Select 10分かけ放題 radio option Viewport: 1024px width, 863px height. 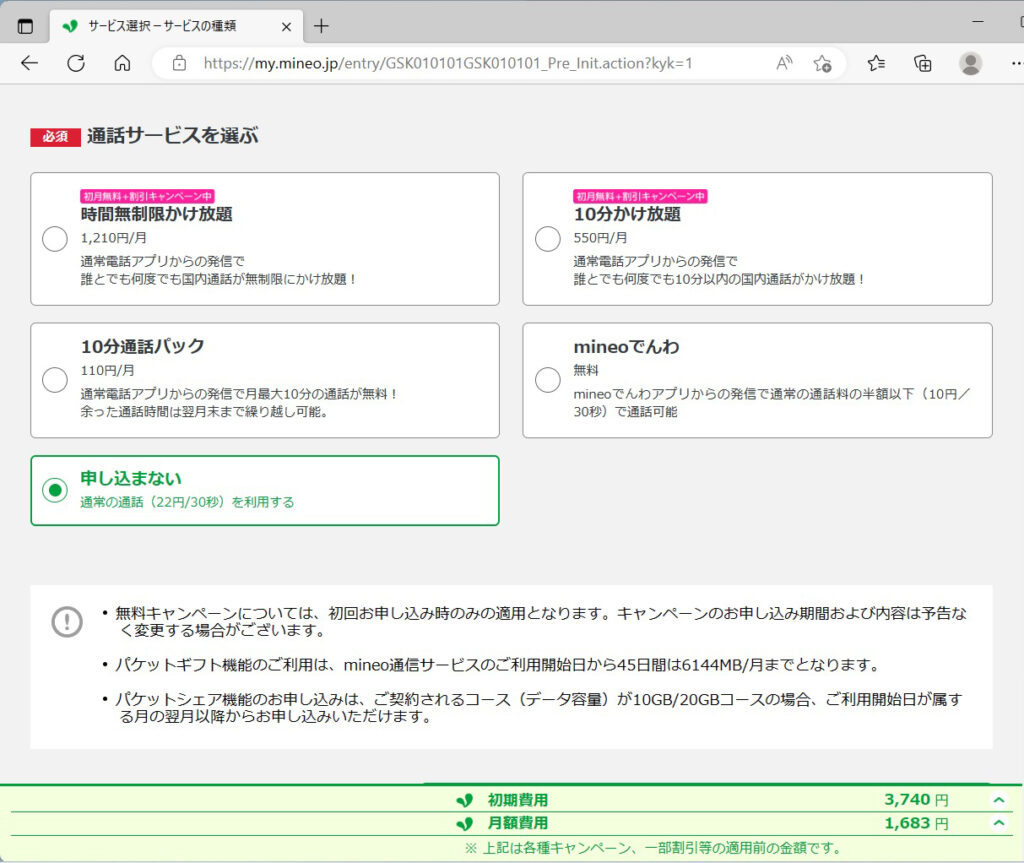[x=548, y=239]
